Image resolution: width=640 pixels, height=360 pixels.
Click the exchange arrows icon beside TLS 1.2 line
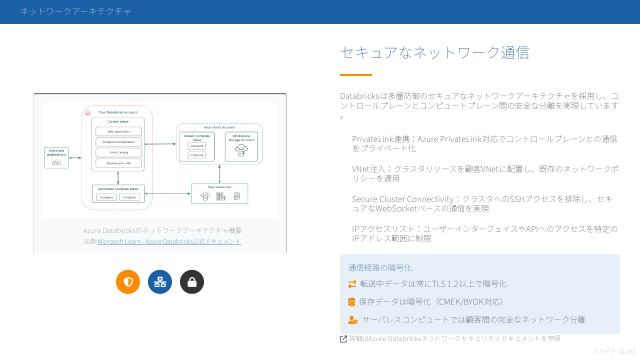[x=352, y=284]
